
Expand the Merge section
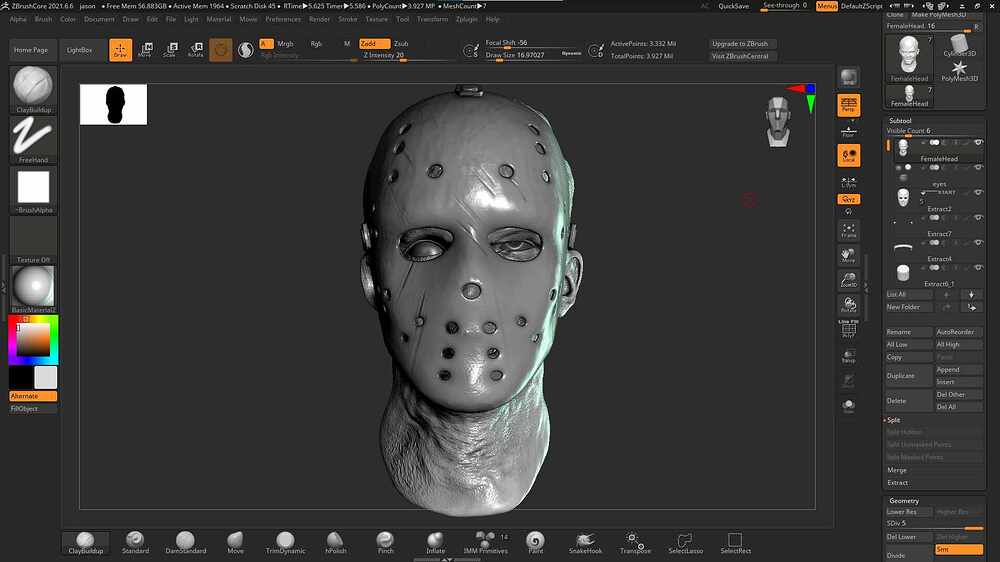(897, 470)
